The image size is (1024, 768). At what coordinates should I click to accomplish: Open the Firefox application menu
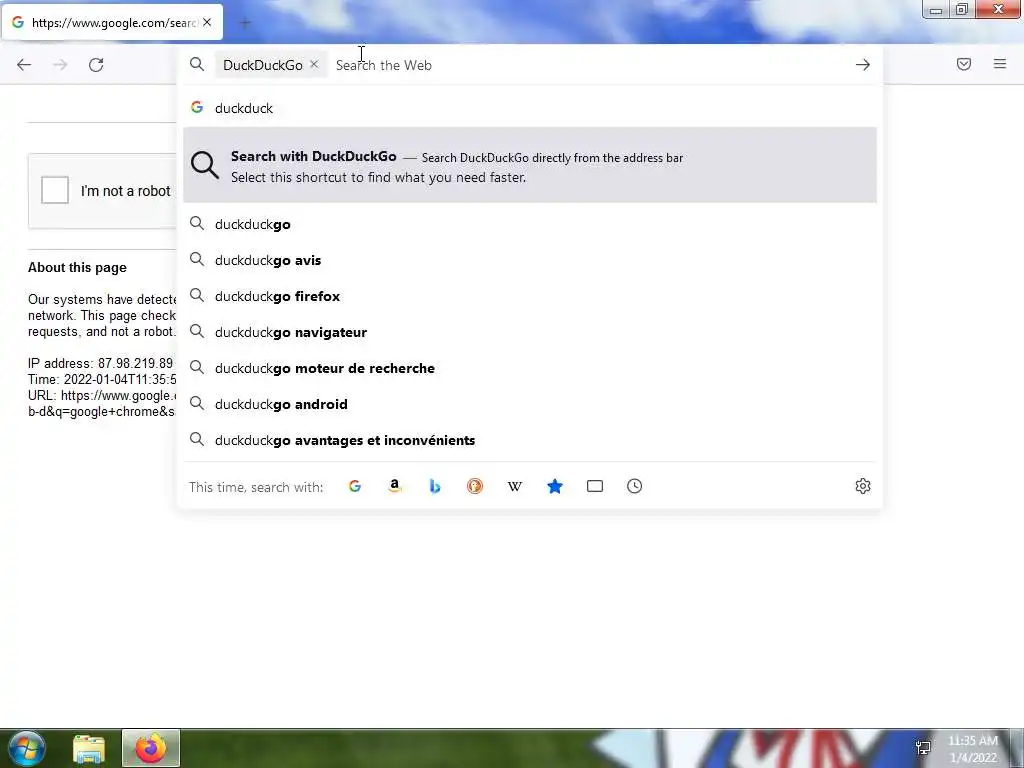click(x=1000, y=64)
